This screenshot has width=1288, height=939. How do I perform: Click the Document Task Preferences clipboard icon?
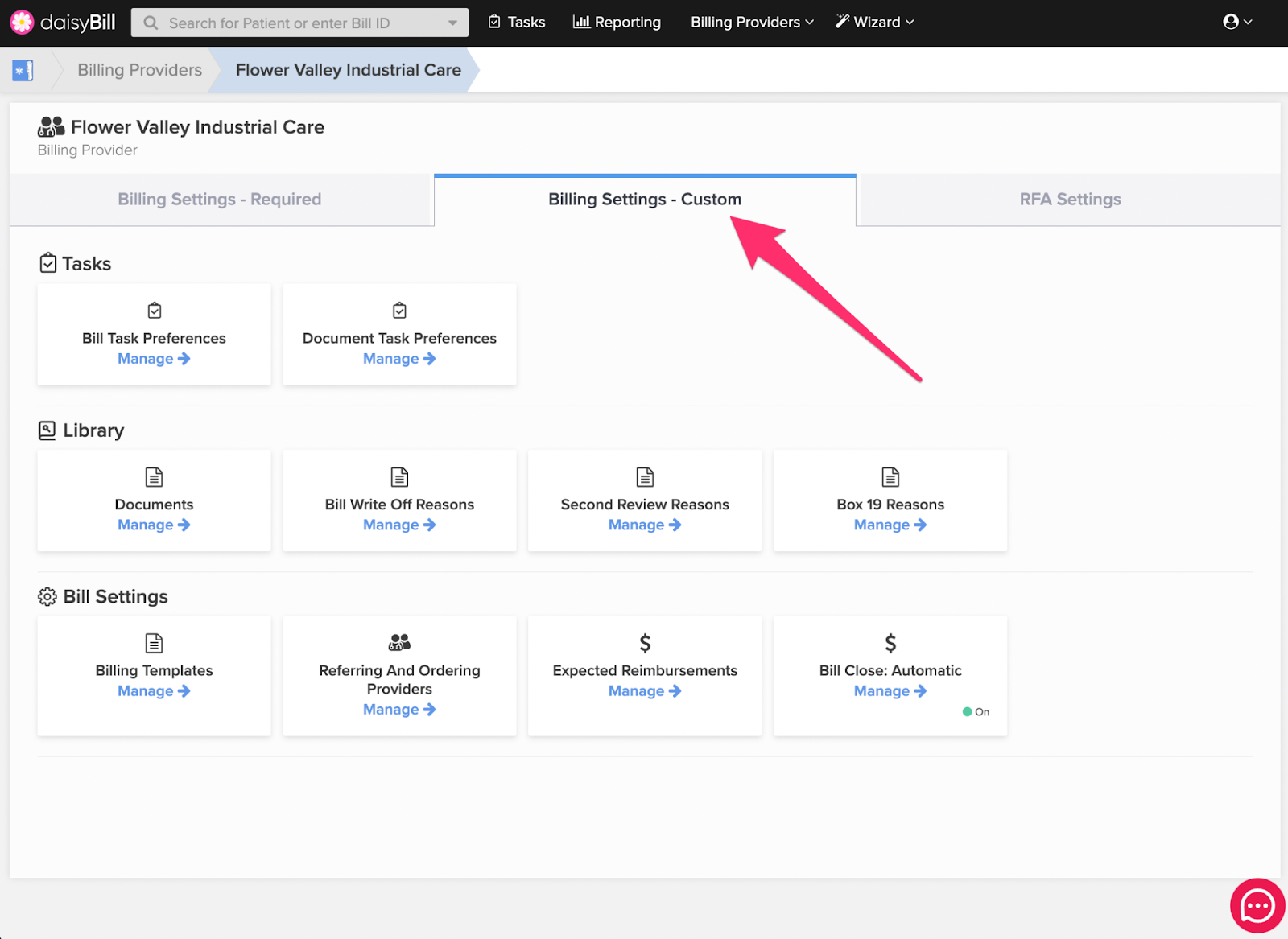tap(399, 311)
